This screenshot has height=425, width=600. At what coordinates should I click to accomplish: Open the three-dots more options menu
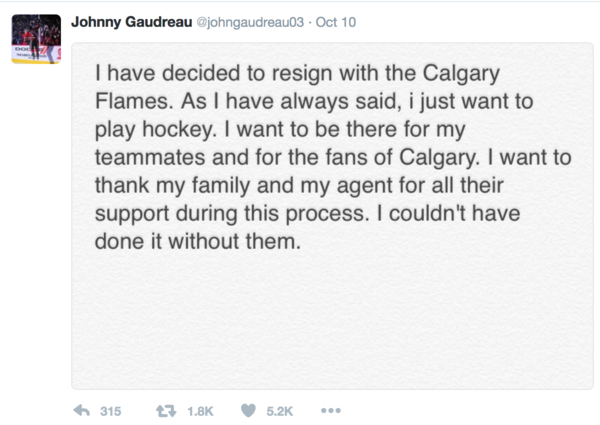tap(331, 411)
